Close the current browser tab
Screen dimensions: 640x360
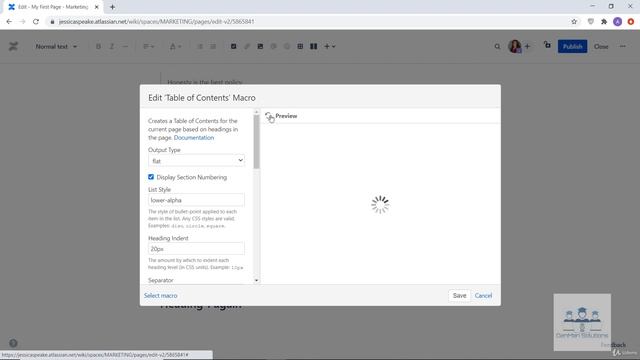[97, 7]
